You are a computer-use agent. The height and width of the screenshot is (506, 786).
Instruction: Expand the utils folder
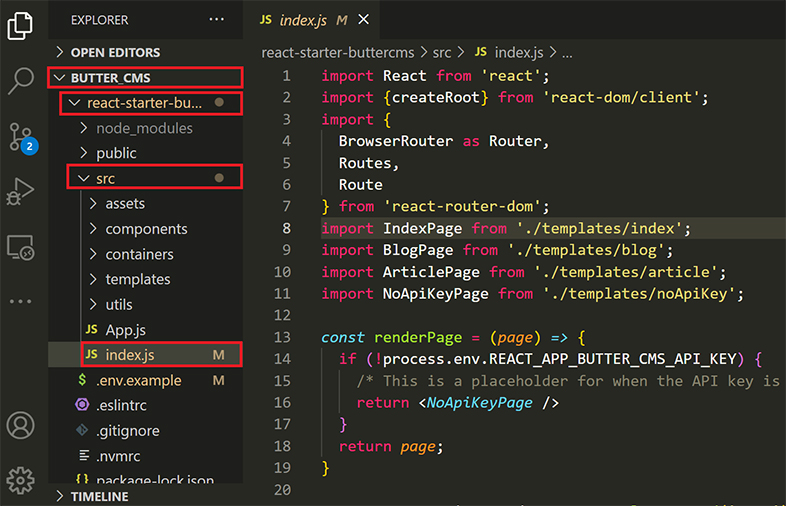click(x=145, y=304)
